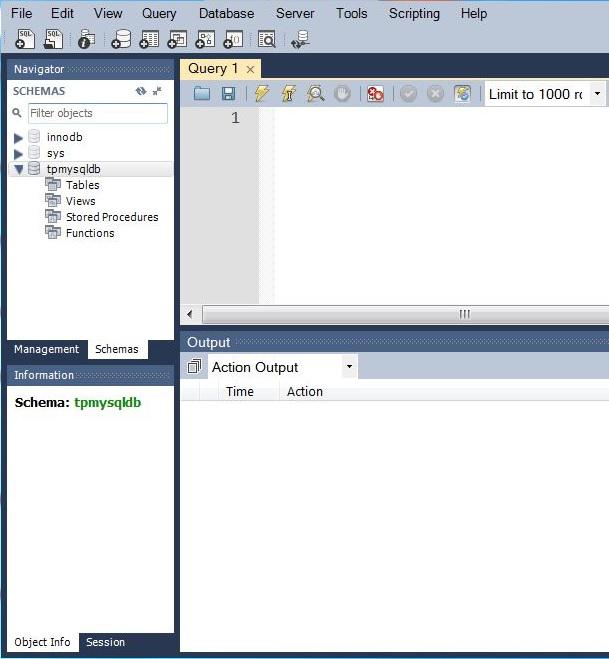Collapse the tpmysqldb schema
Image resolution: width=609 pixels, height=659 pixels.
(19, 169)
